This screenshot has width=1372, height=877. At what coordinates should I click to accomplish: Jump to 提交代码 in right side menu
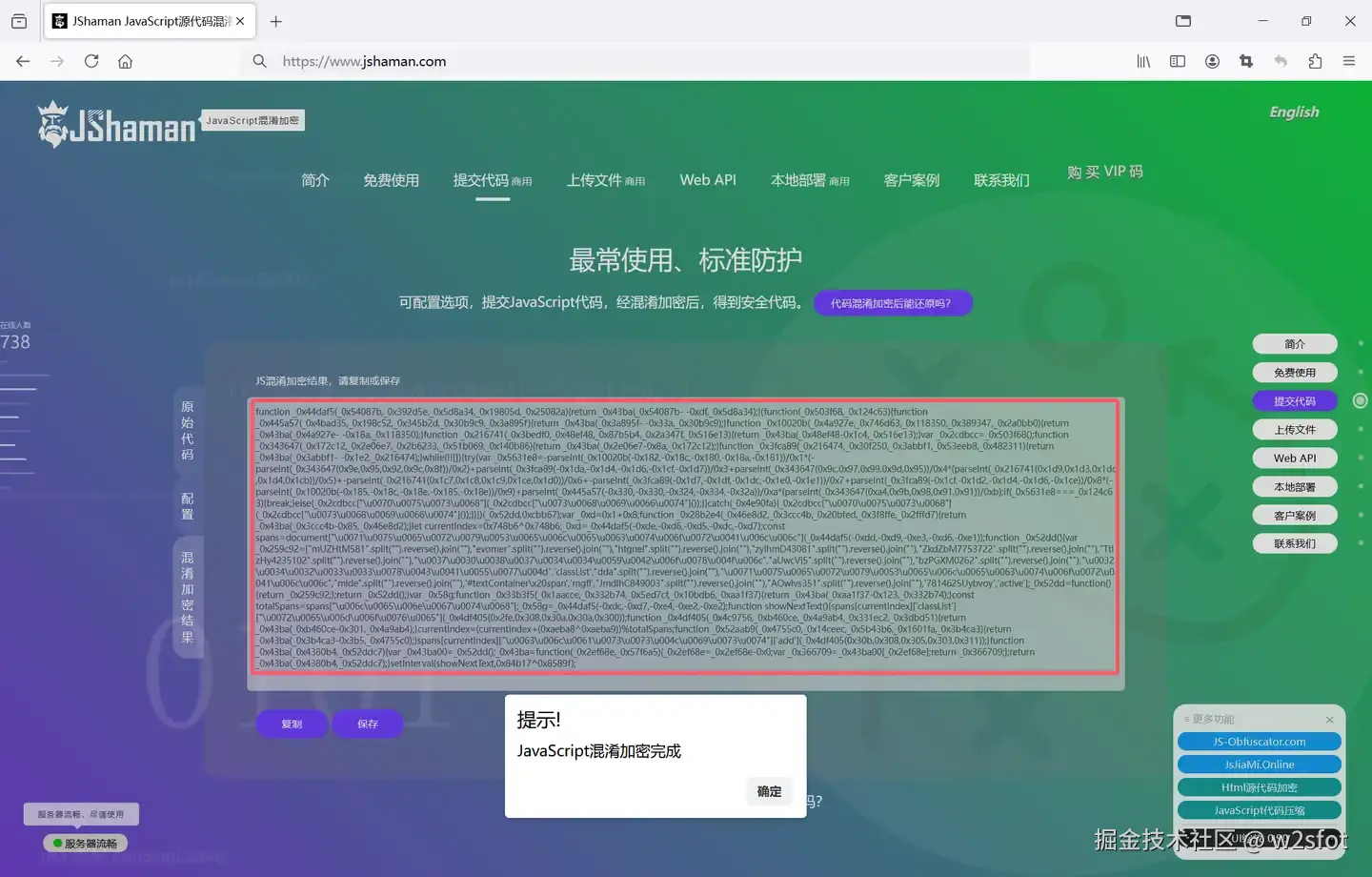click(1295, 401)
